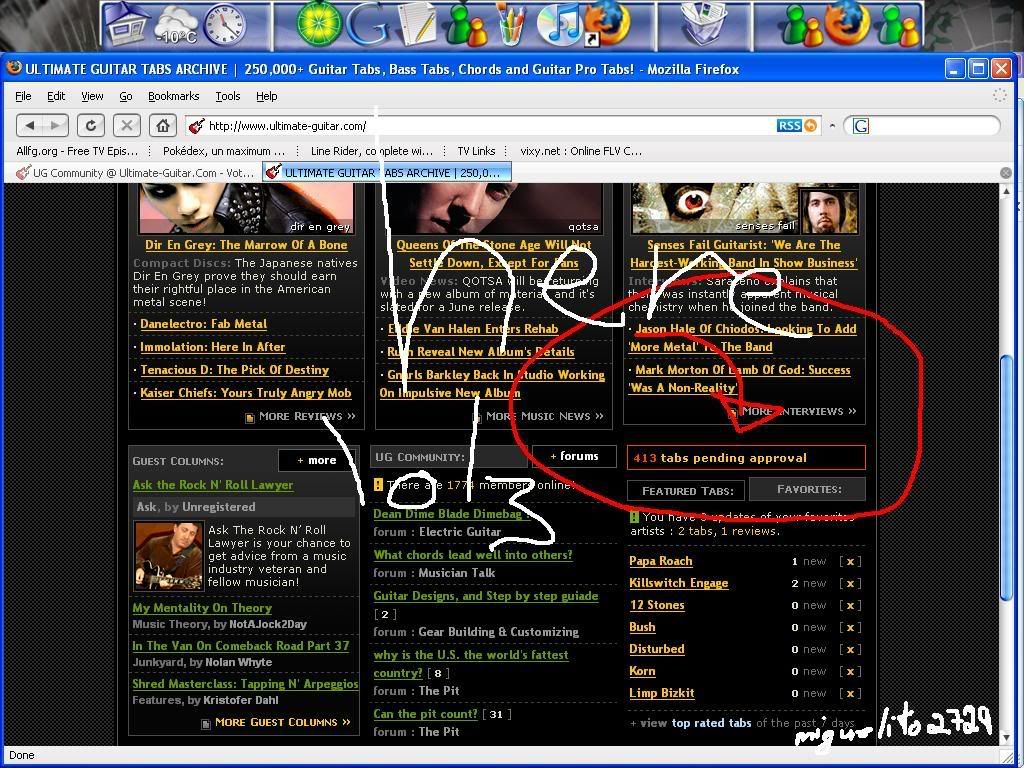Click the weather widget showing -10°C
The width and height of the screenshot is (1024, 768).
[176, 25]
